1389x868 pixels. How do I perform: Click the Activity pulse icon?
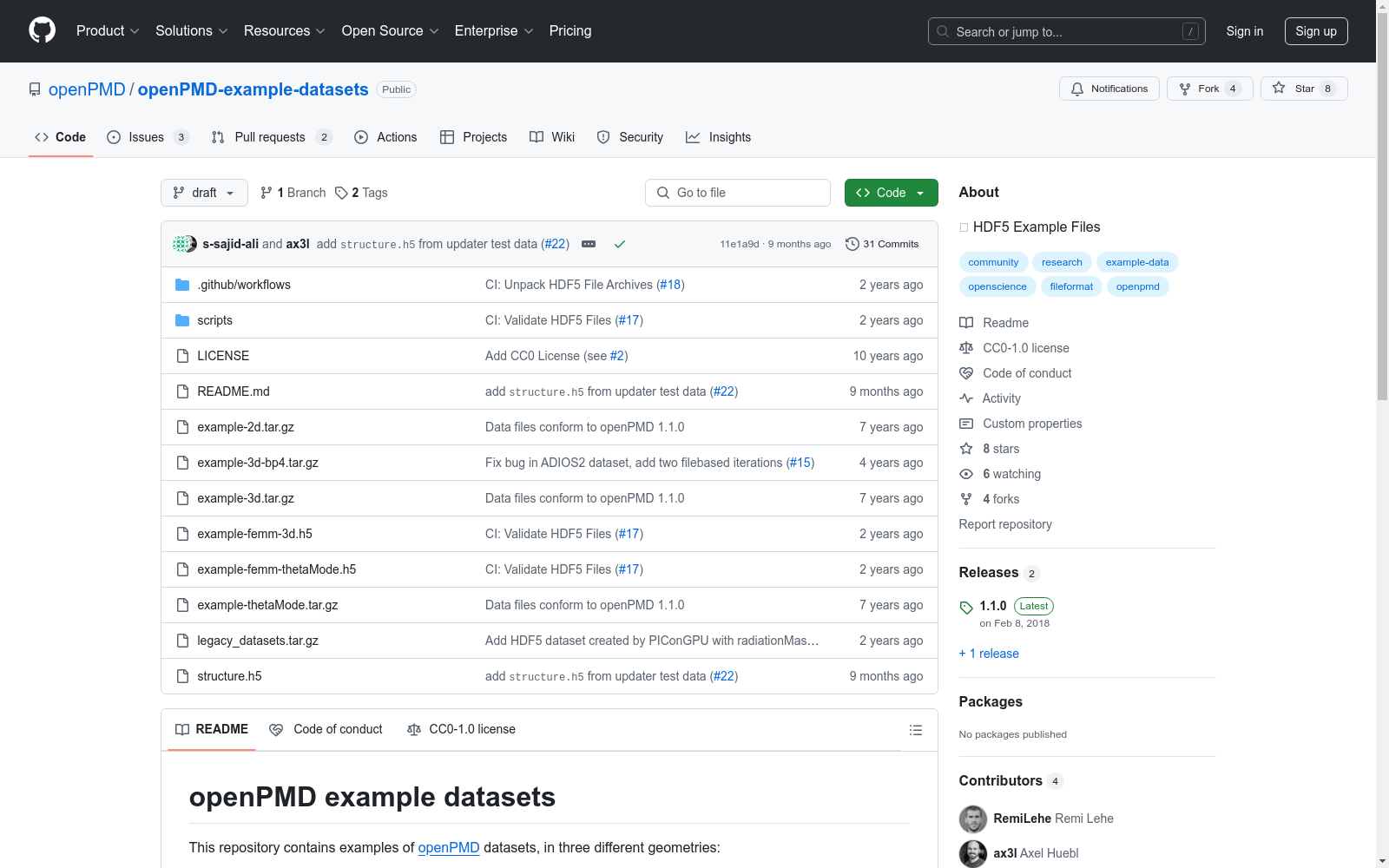coord(966,398)
